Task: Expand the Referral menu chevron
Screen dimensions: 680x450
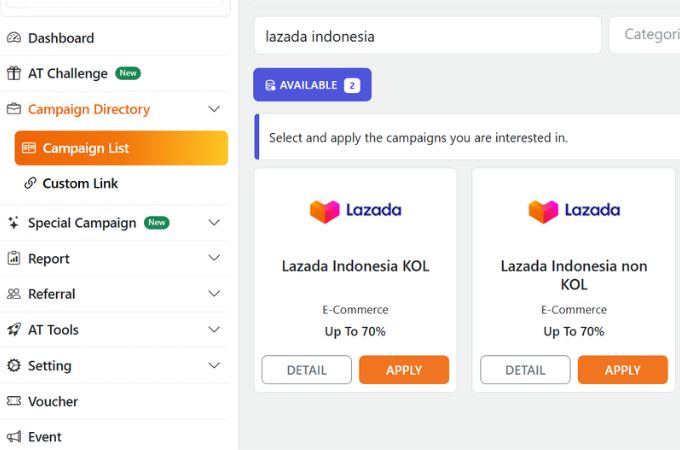Action: (x=214, y=293)
